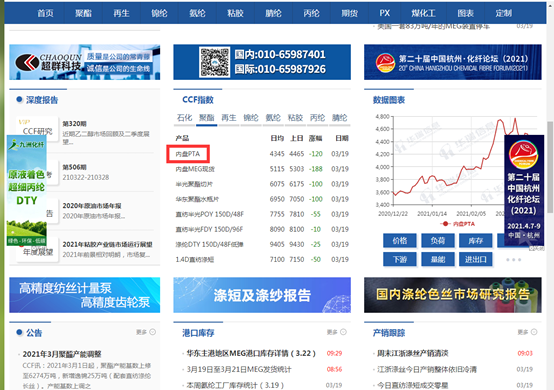Screen dimensions: 554x390
Task: Open the 九洲化纤 floating side ad
Action: 26,190
